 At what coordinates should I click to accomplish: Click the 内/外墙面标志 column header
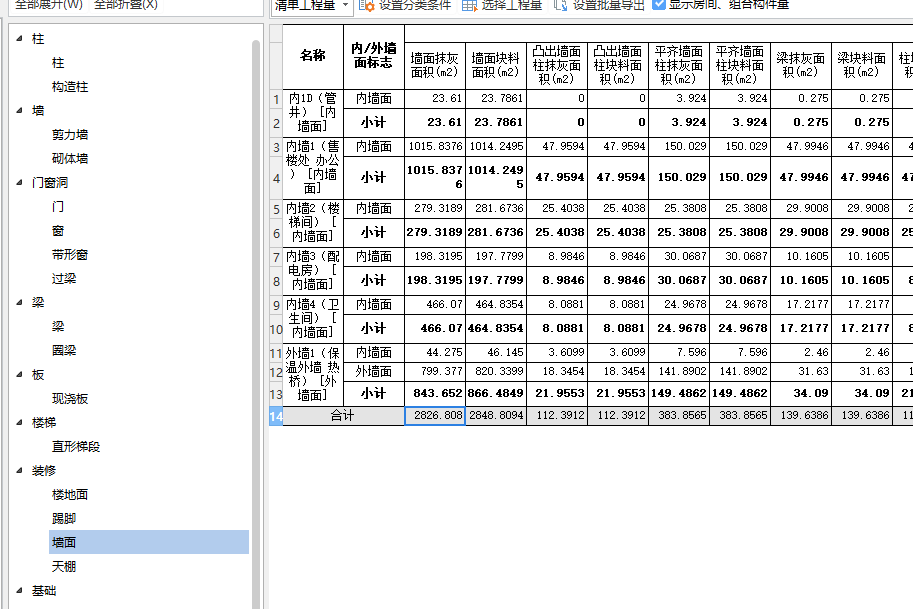374,56
